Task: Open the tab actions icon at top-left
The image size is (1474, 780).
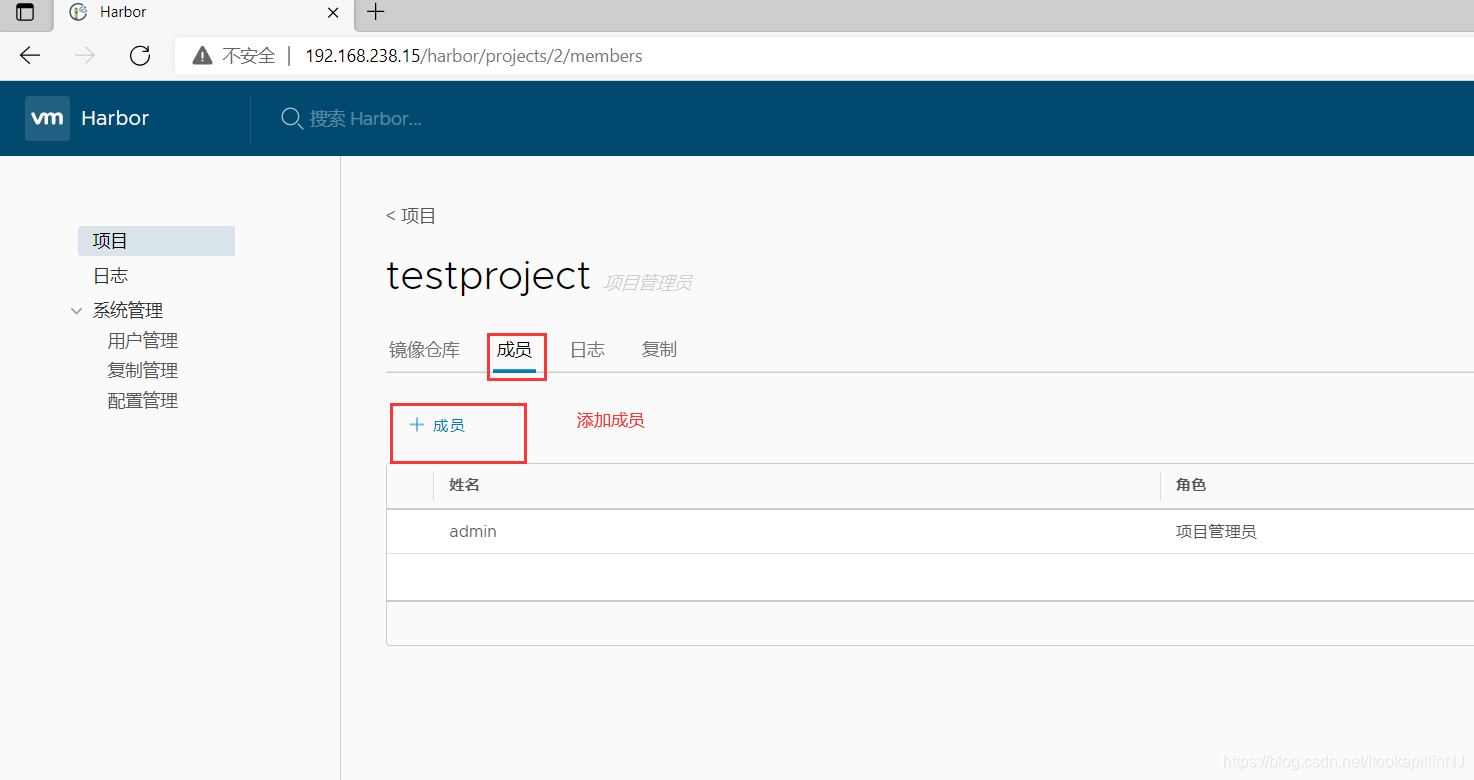Action: 25,13
